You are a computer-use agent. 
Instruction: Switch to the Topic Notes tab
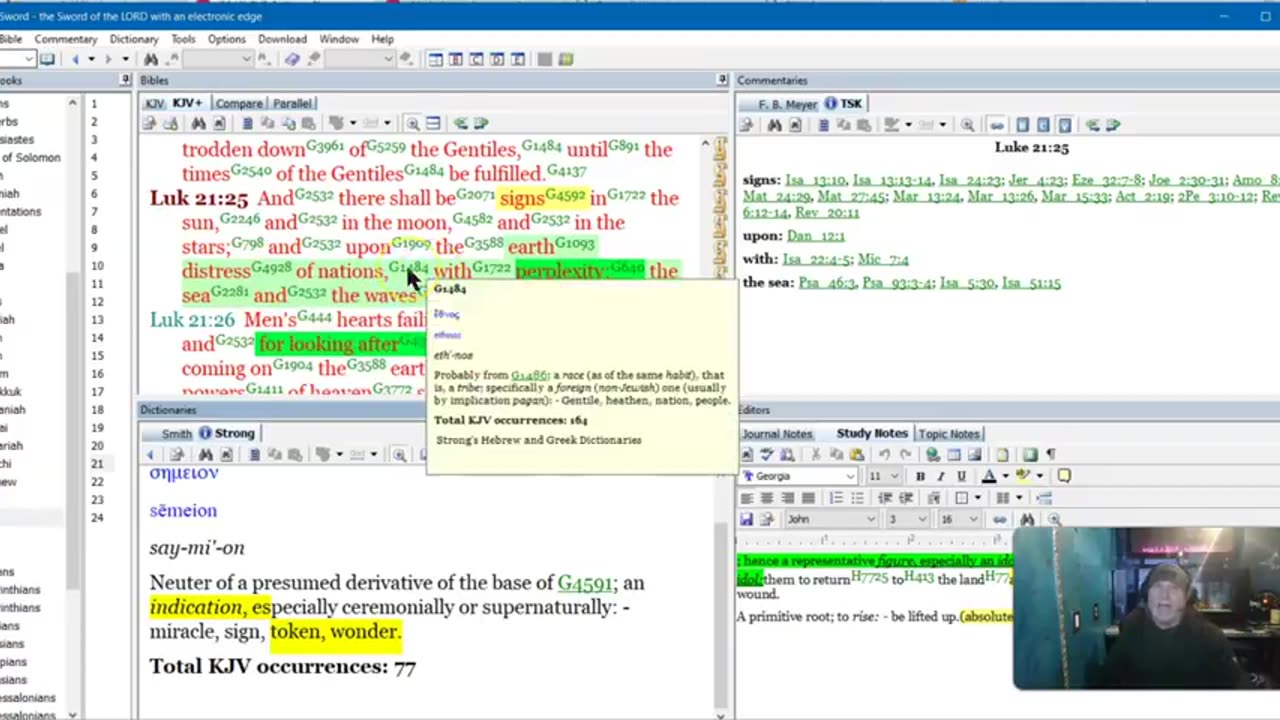(x=949, y=433)
